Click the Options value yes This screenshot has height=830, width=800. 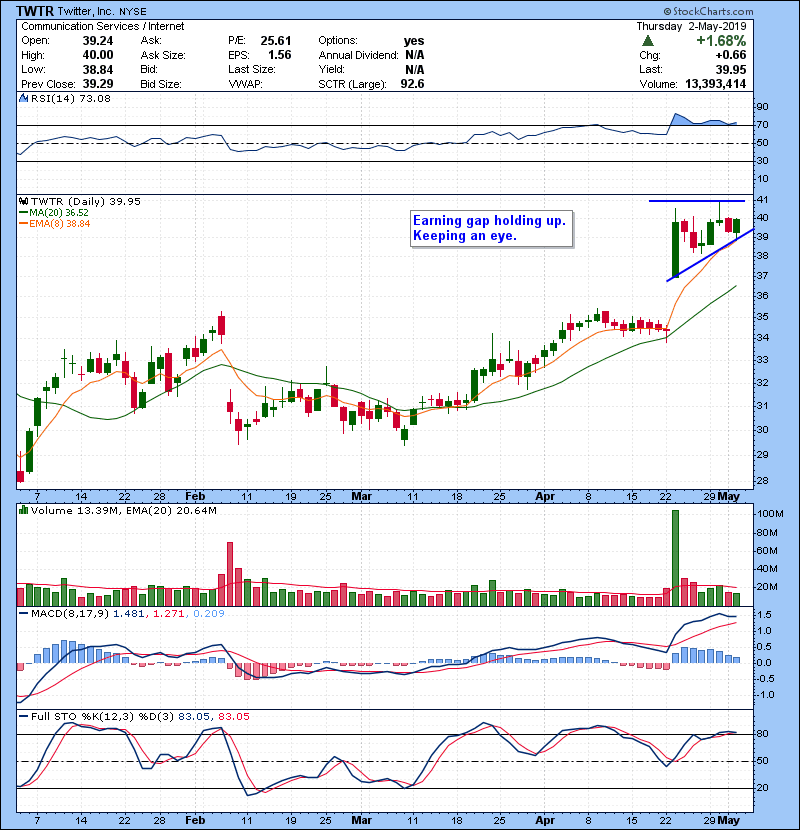click(x=414, y=41)
